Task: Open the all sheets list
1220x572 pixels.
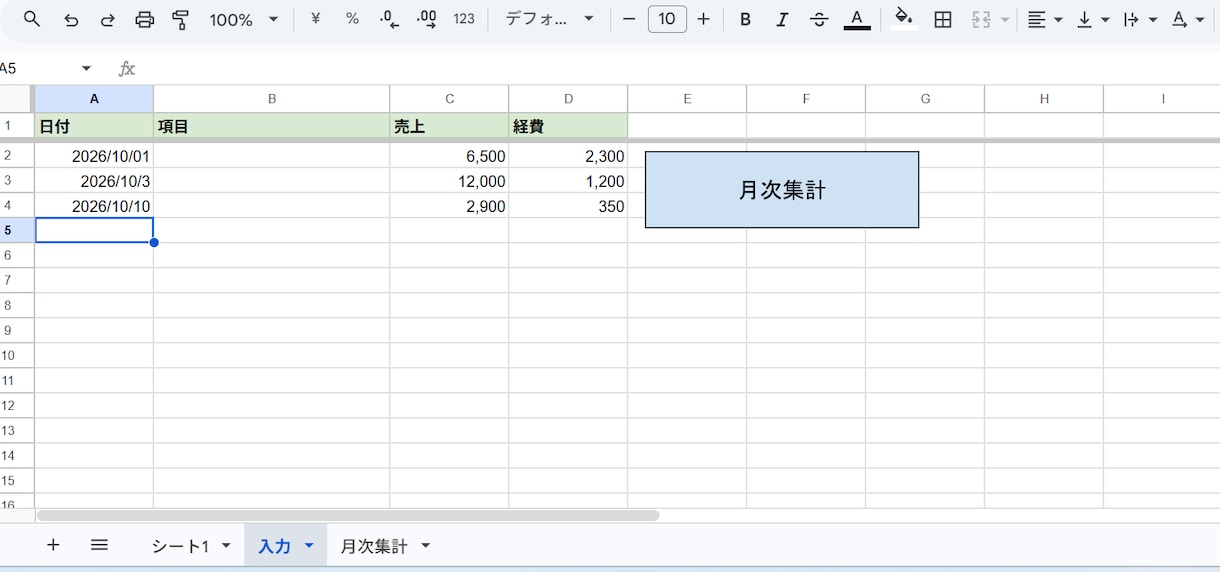Action: [x=99, y=545]
